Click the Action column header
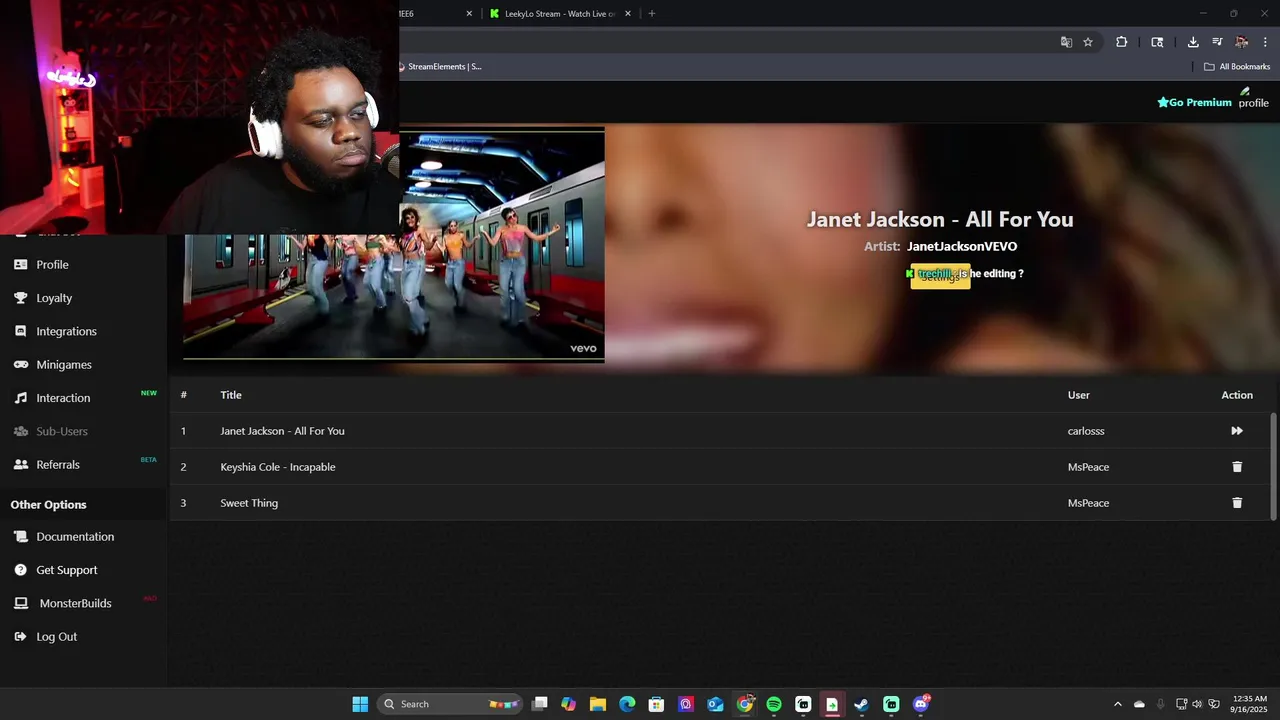Viewport: 1280px width, 720px height. (1237, 395)
